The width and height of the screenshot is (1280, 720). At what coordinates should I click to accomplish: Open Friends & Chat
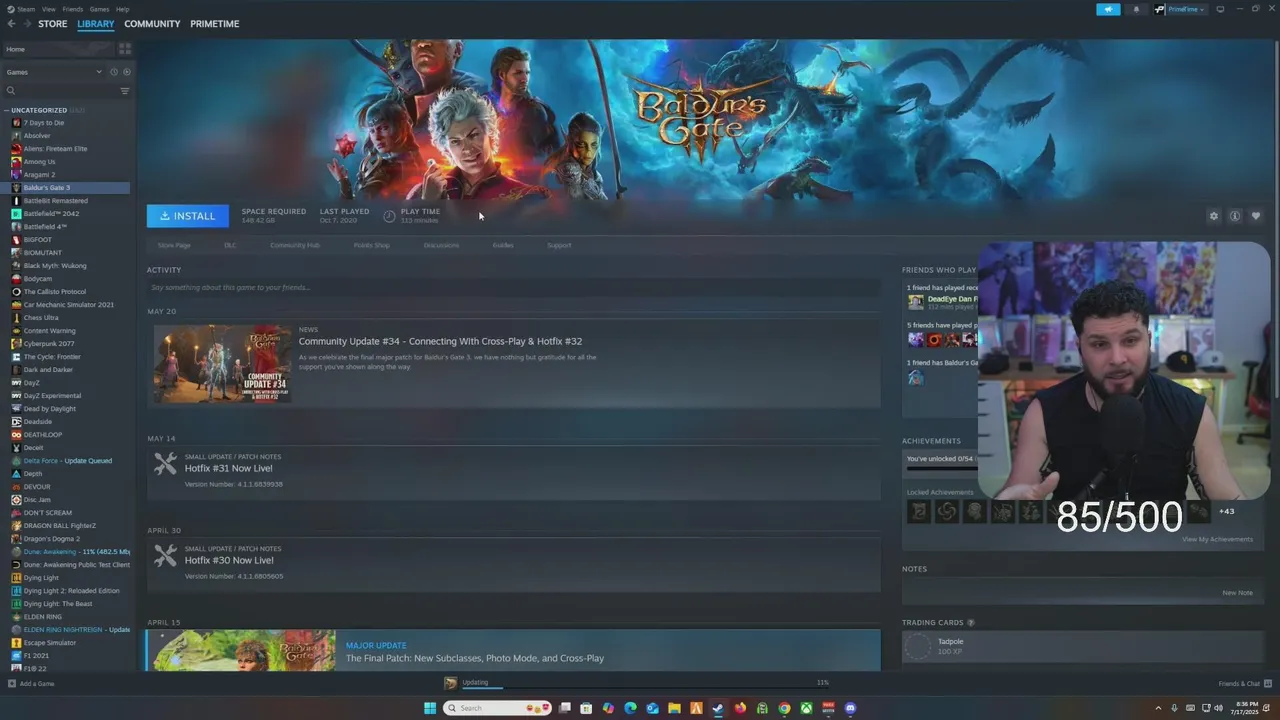(1243, 684)
